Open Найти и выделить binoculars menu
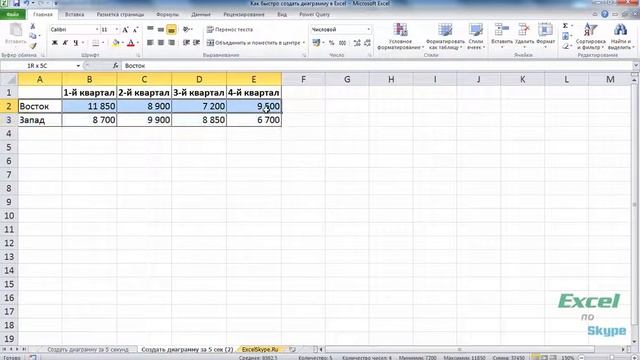 point(620,36)
